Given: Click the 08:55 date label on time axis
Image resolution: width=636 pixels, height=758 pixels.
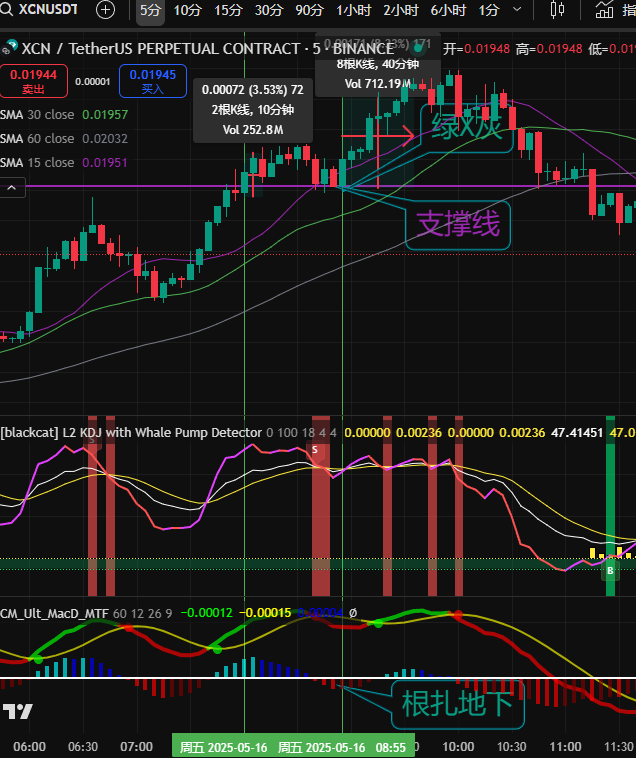Looking at the screenshot, I should point(390,748).
